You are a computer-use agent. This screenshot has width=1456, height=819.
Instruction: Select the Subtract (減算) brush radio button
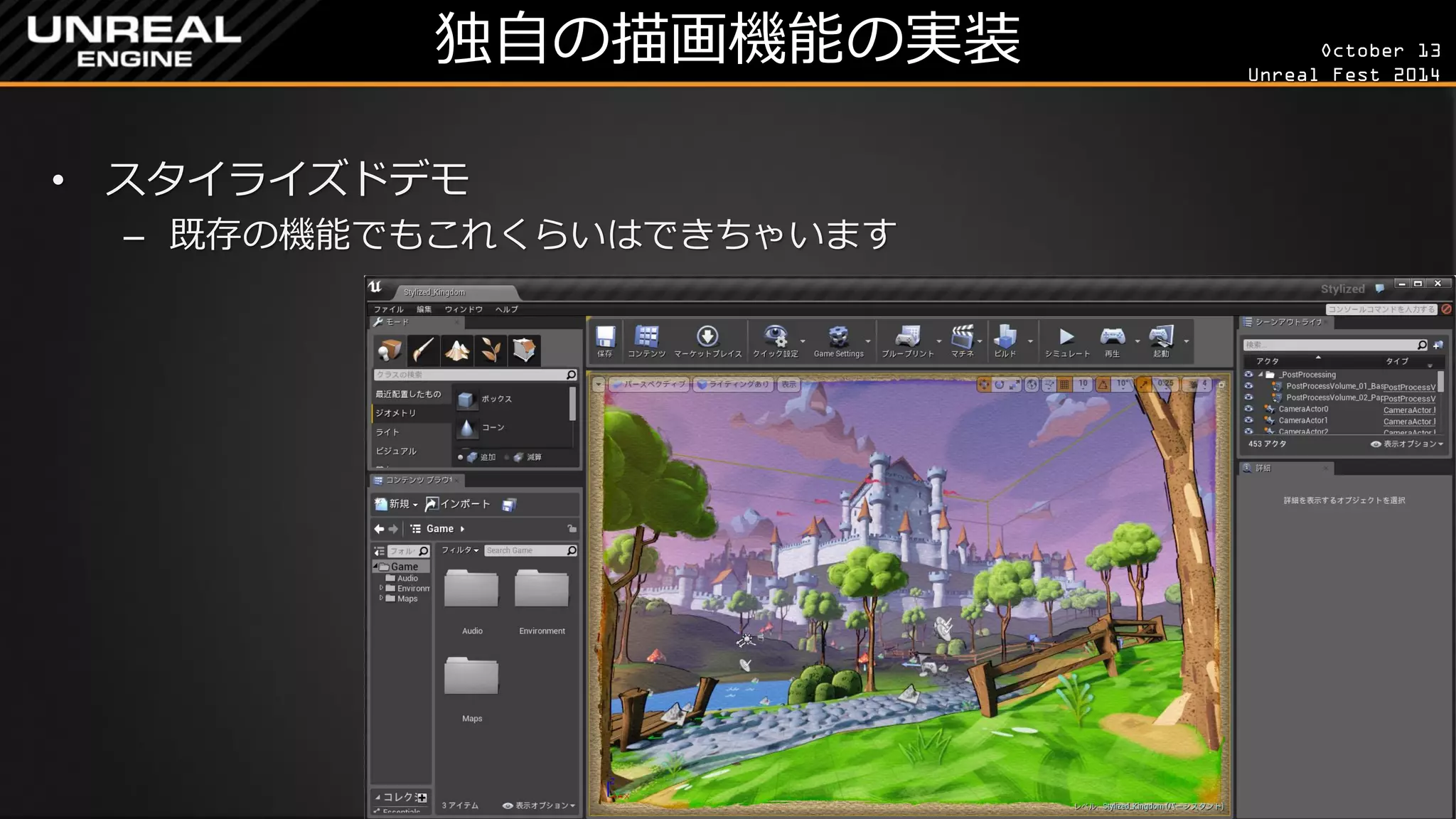pos(507,457)
